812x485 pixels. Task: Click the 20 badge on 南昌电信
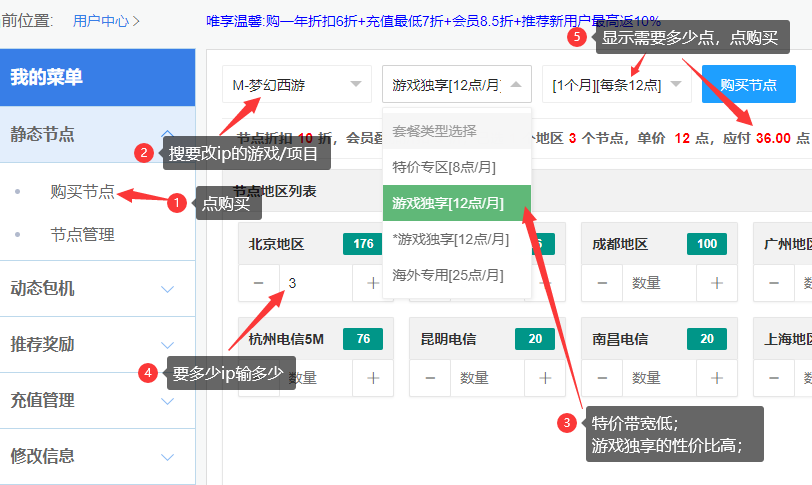(707, 339)
